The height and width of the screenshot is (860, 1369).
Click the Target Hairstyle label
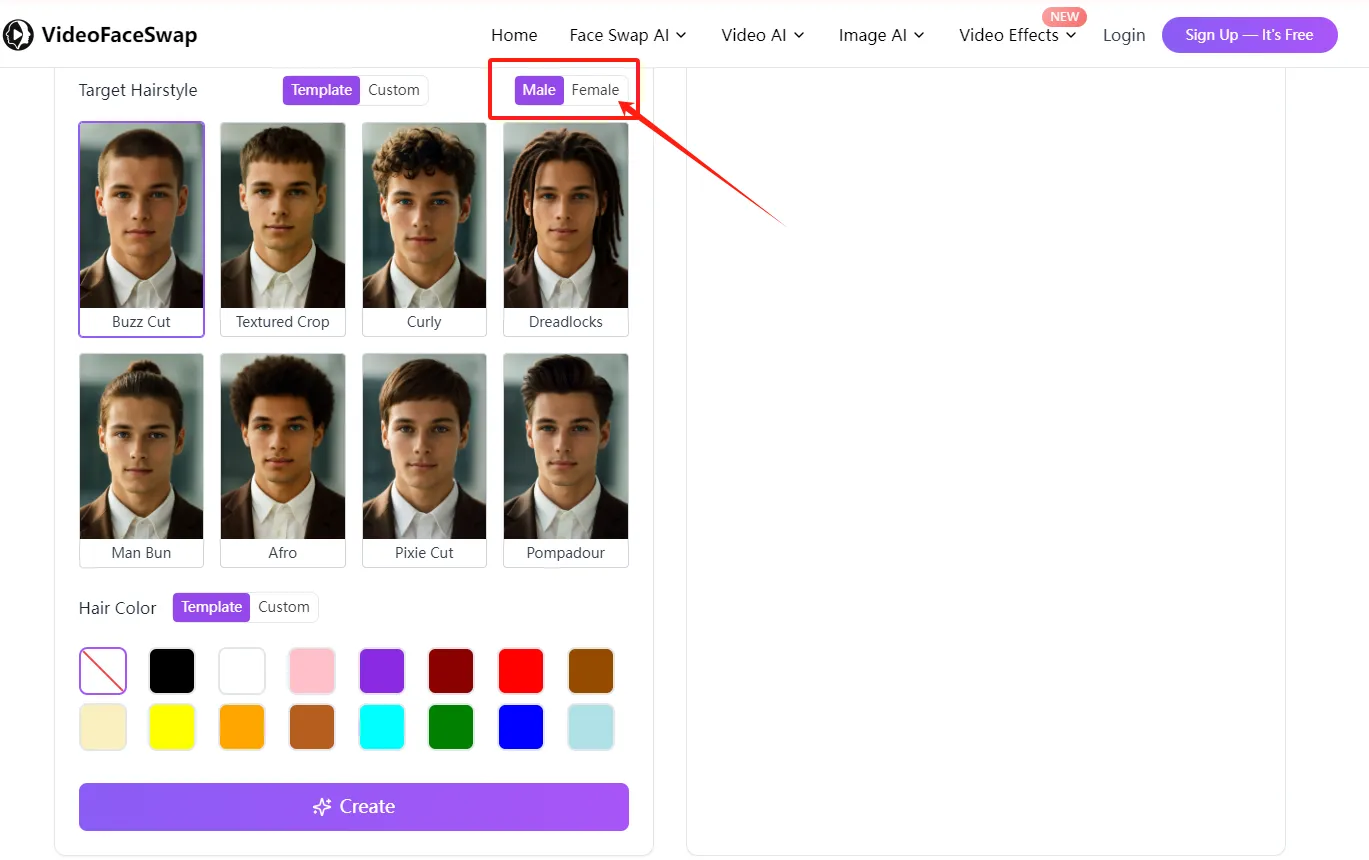(138, 90)
